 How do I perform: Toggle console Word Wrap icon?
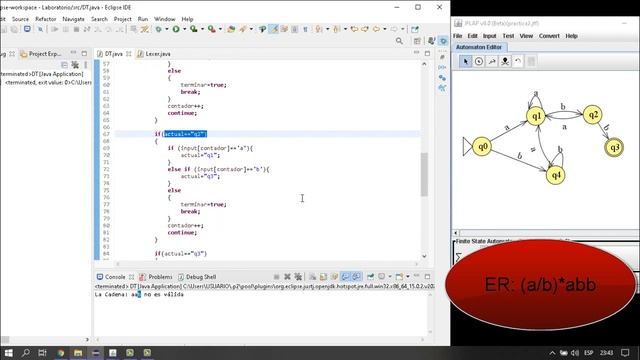click(x=334, y=277)
